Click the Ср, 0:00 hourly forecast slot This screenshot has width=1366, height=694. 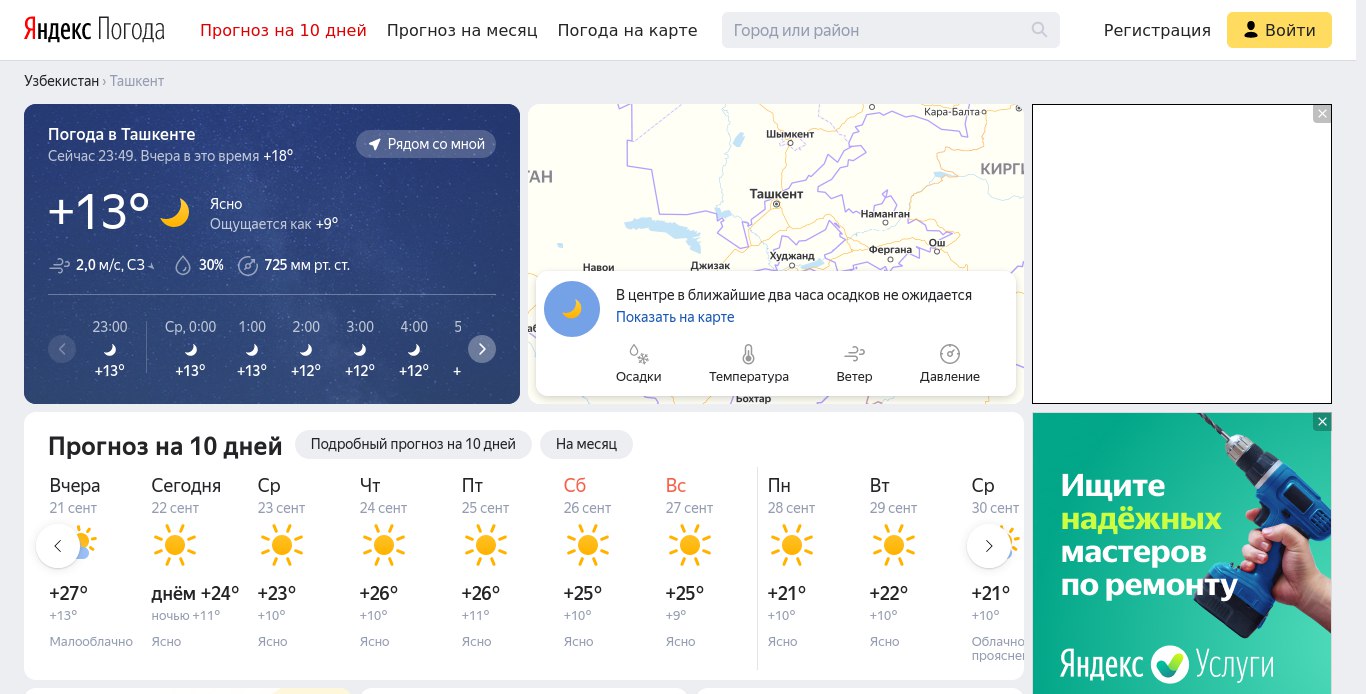(190, 349)
